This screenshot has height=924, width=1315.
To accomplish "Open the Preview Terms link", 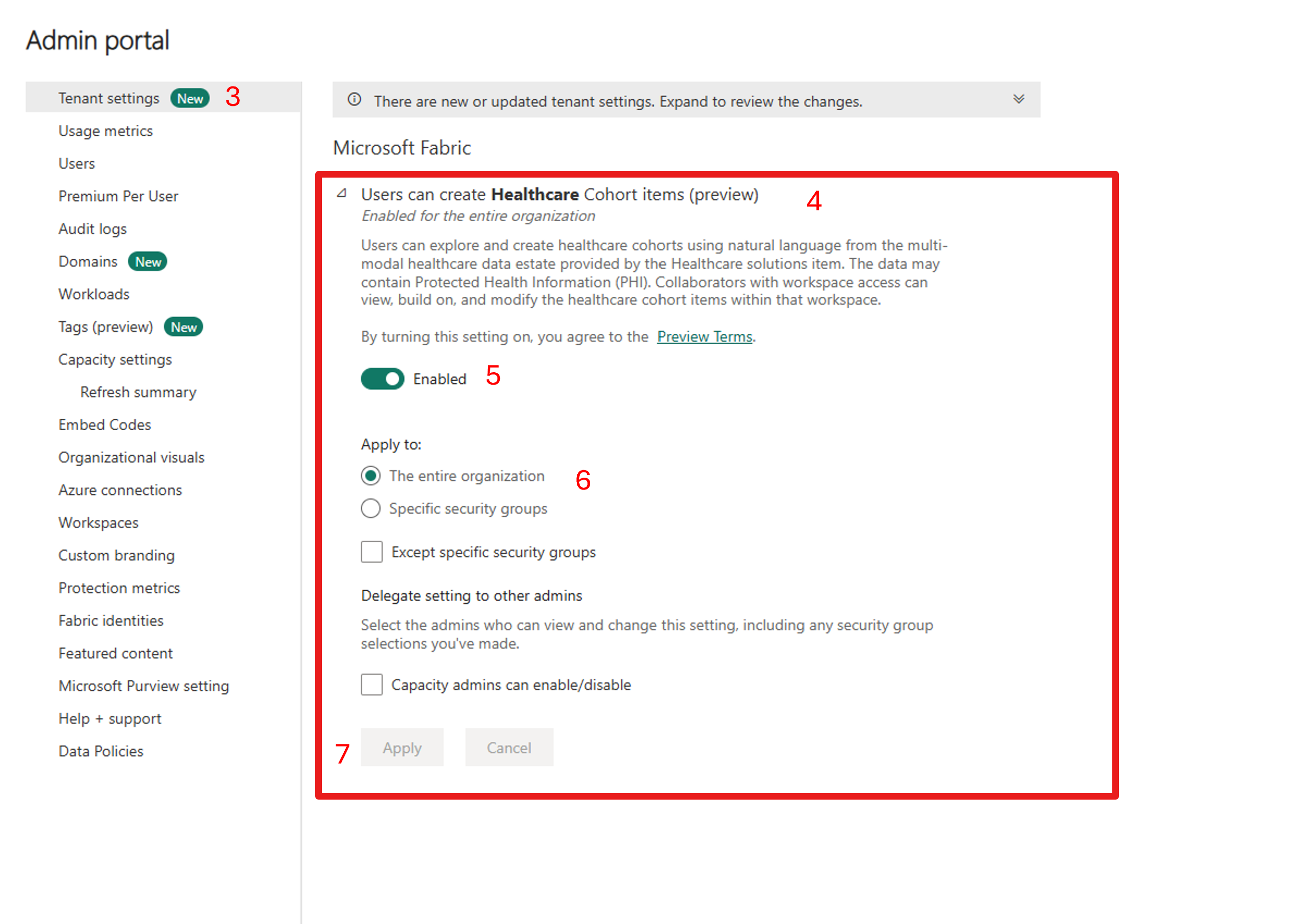I will click(x=704, y=336).
